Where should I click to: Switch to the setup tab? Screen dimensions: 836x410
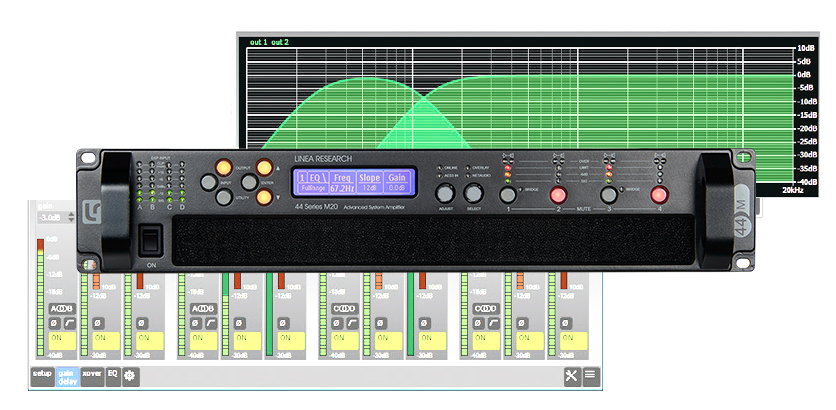[42, 376]
